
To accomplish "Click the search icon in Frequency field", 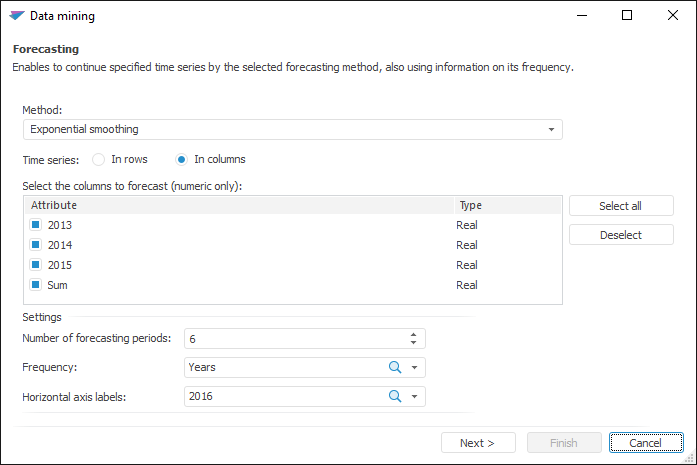I will tap(395, 367).
